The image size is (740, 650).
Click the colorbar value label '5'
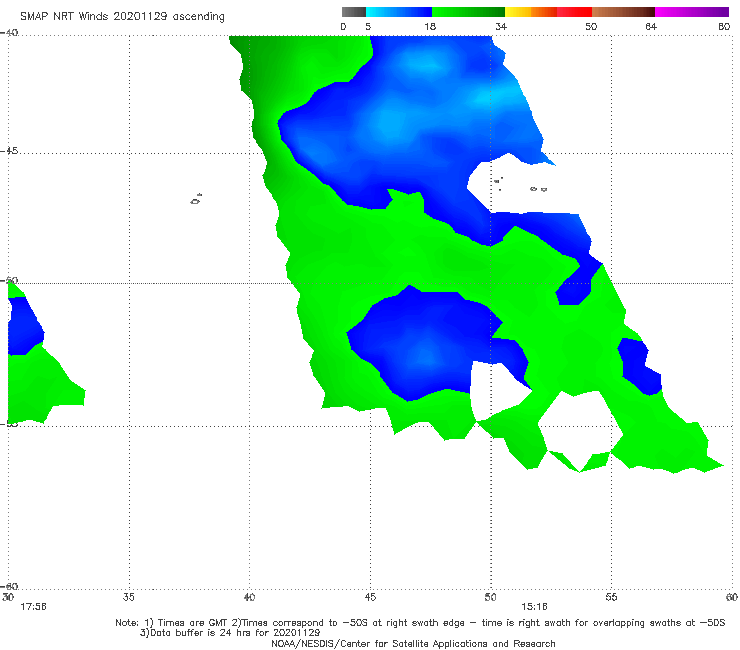point(368,27)
